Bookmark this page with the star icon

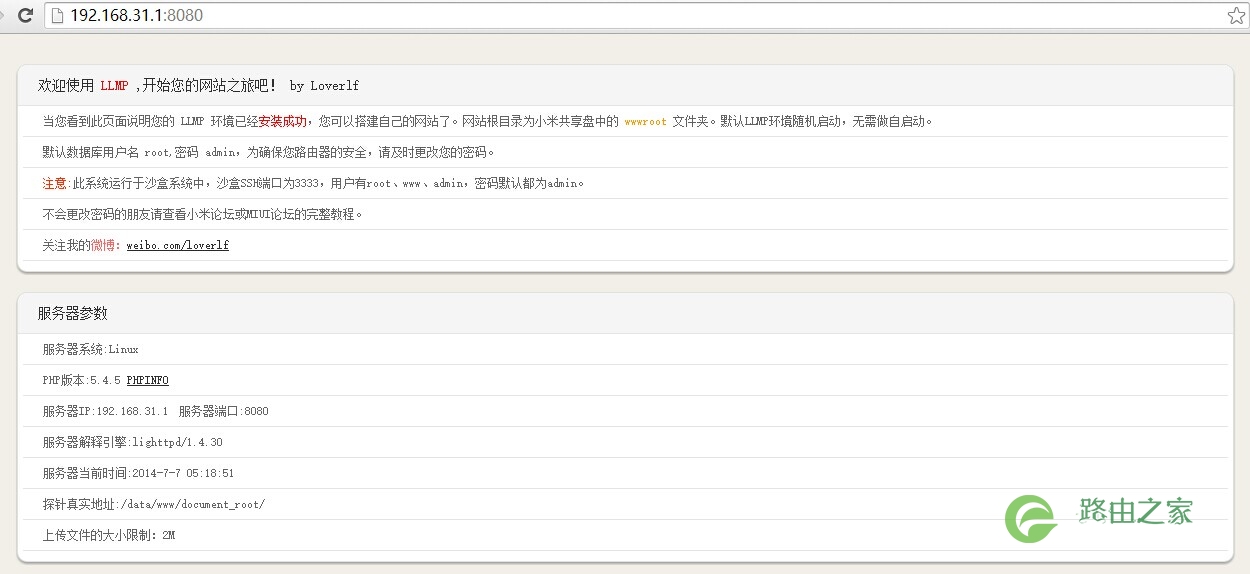pyautogui.click(x=1236, y=15)
